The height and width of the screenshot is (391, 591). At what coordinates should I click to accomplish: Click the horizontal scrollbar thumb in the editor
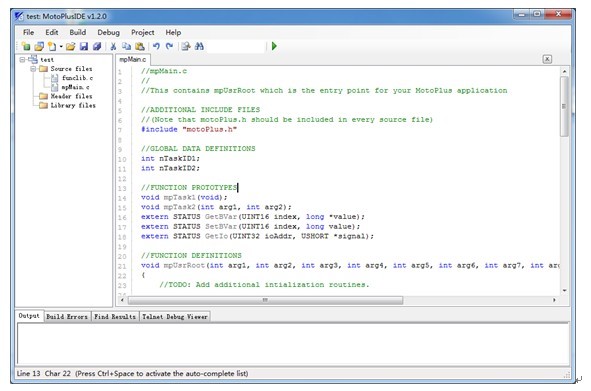pos(265,300)
